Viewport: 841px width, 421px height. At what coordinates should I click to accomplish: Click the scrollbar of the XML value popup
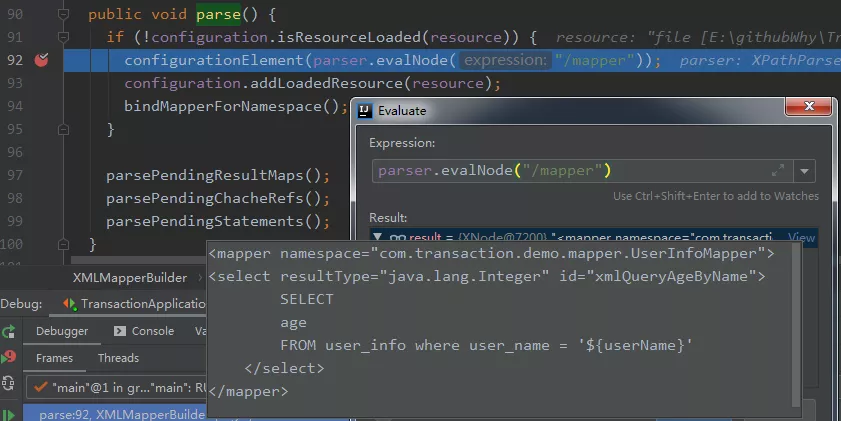(x=795, y=324)
